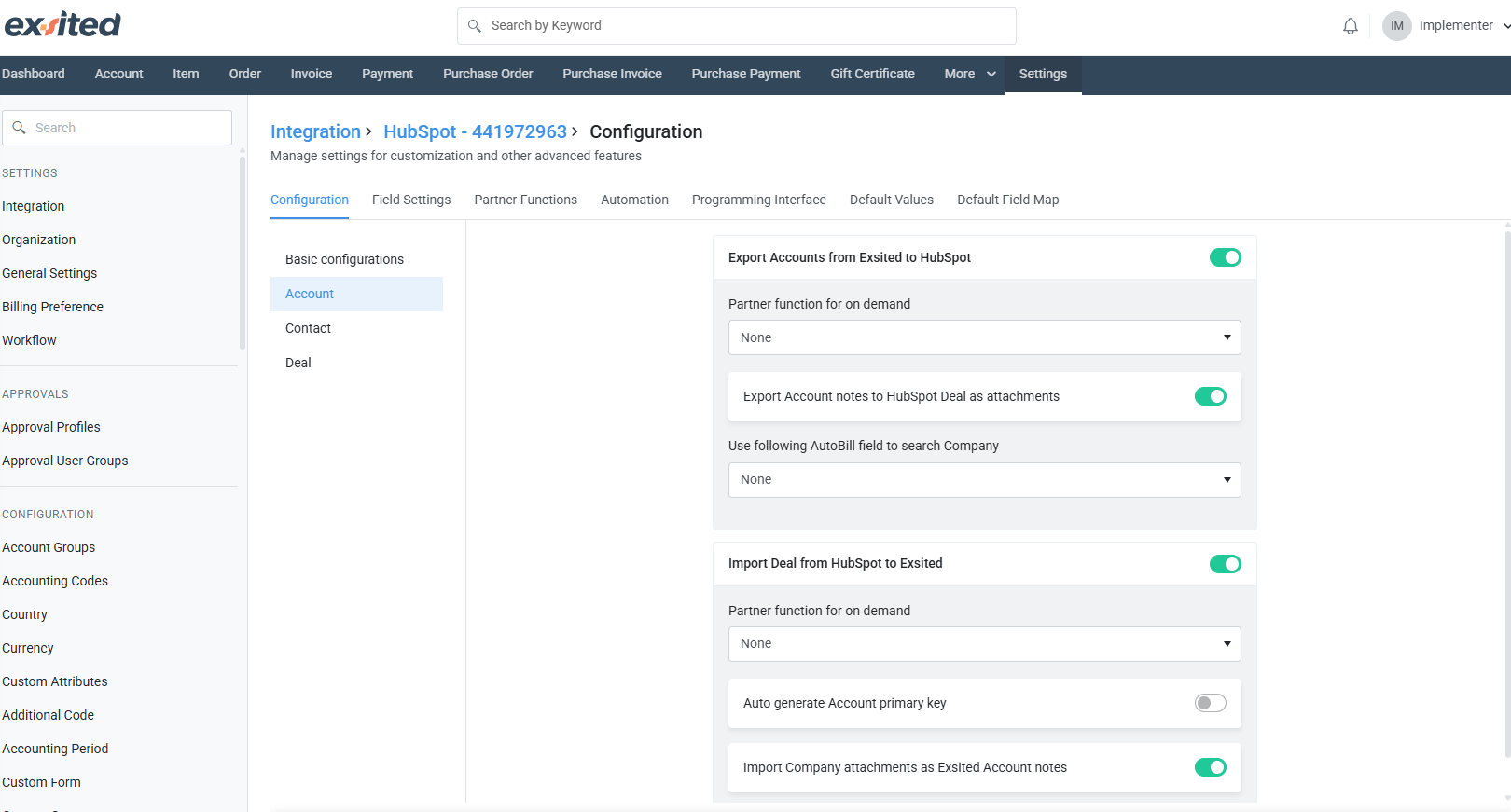Select the Configuration tab
1511x812 pixels.
(310, 200)
